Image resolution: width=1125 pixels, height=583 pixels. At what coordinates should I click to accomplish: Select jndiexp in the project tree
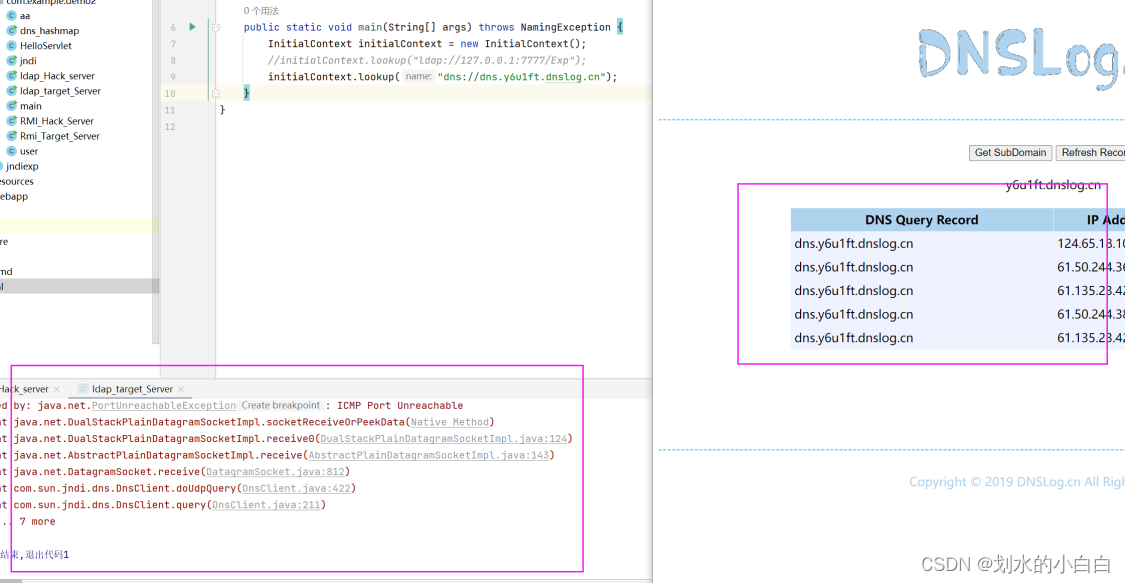point(22,166)
